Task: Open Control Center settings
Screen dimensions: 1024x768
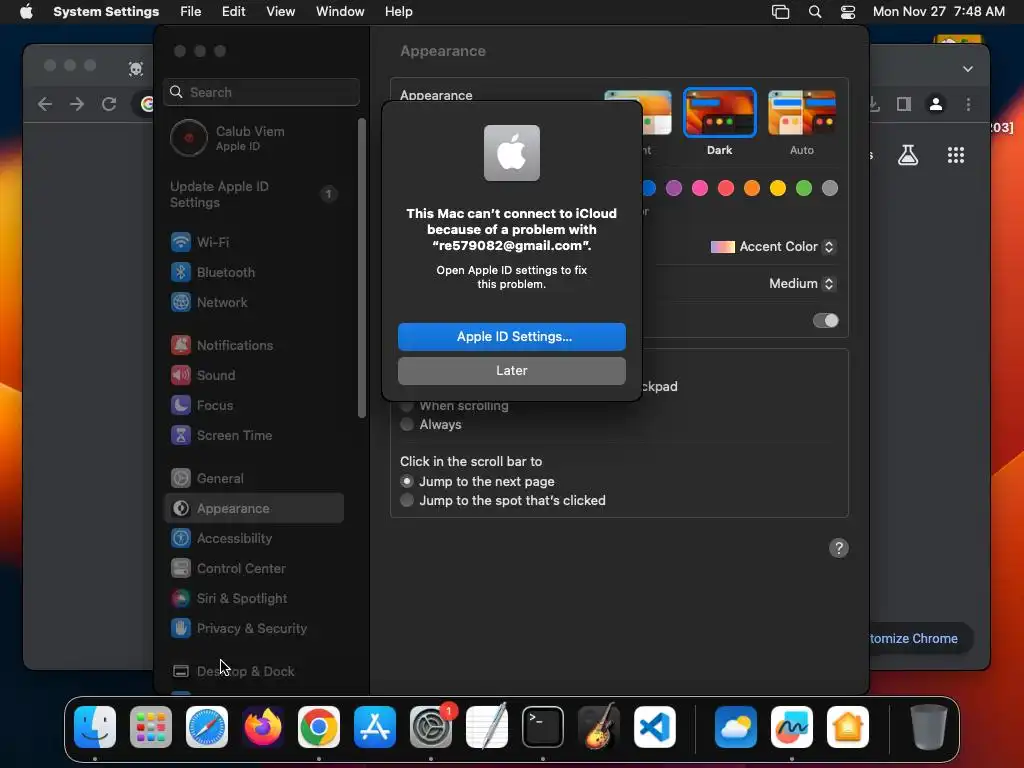Action: tap(254, 569)
